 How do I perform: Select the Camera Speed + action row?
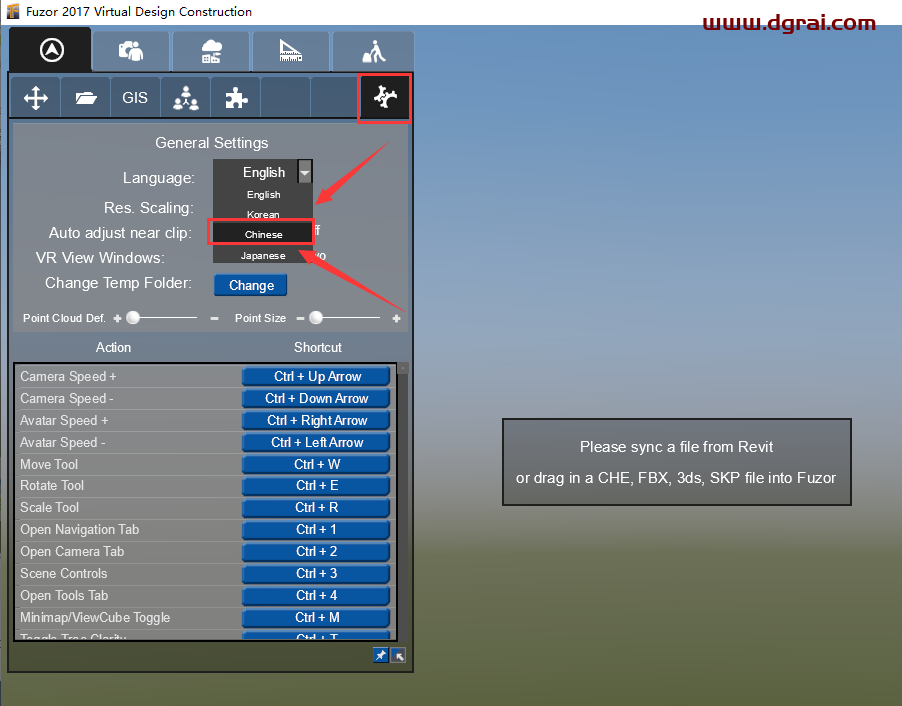pos(128,376)
